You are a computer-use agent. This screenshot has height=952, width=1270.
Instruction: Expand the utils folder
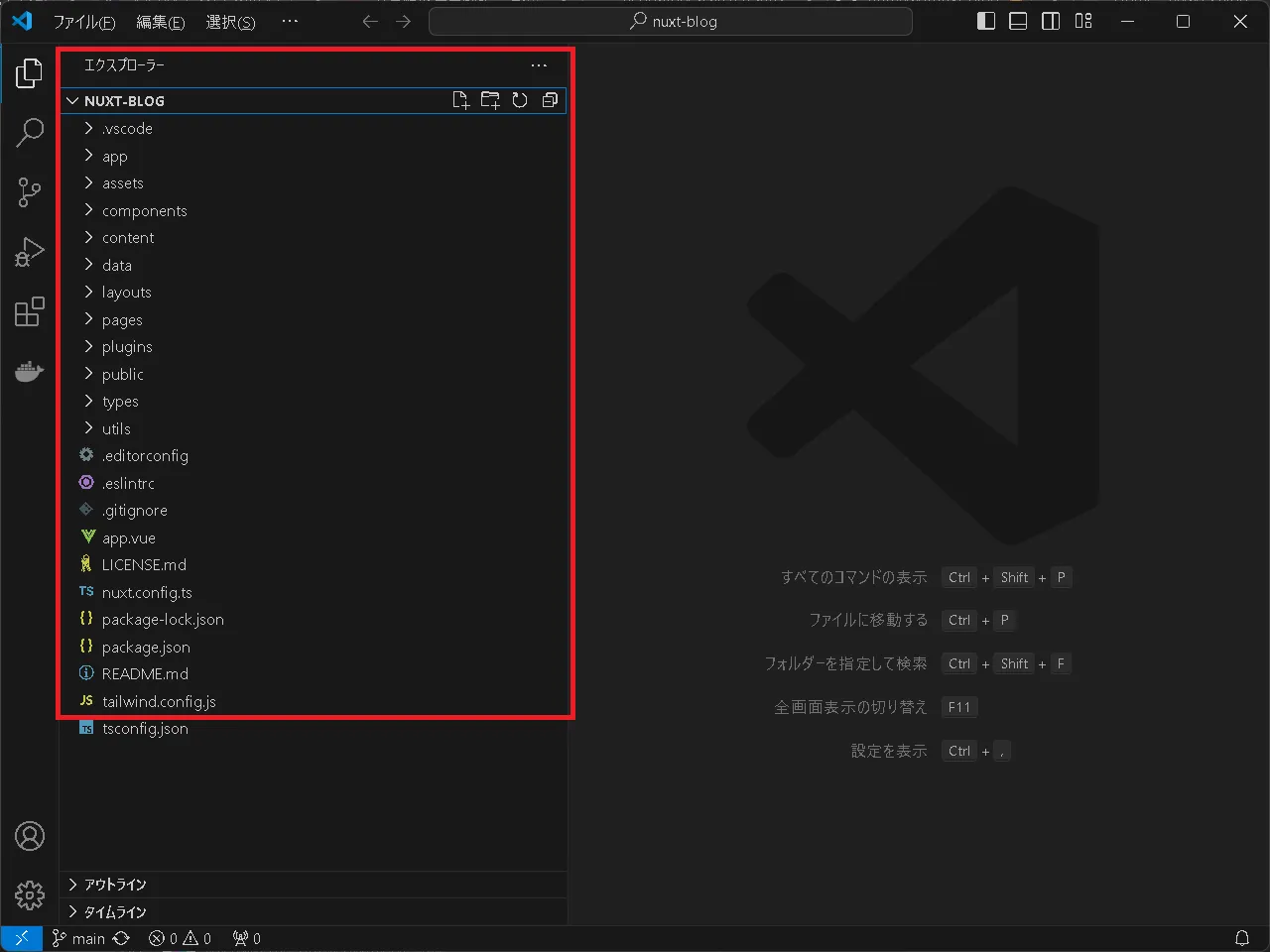pyautogui.click(x=314, y=428)
